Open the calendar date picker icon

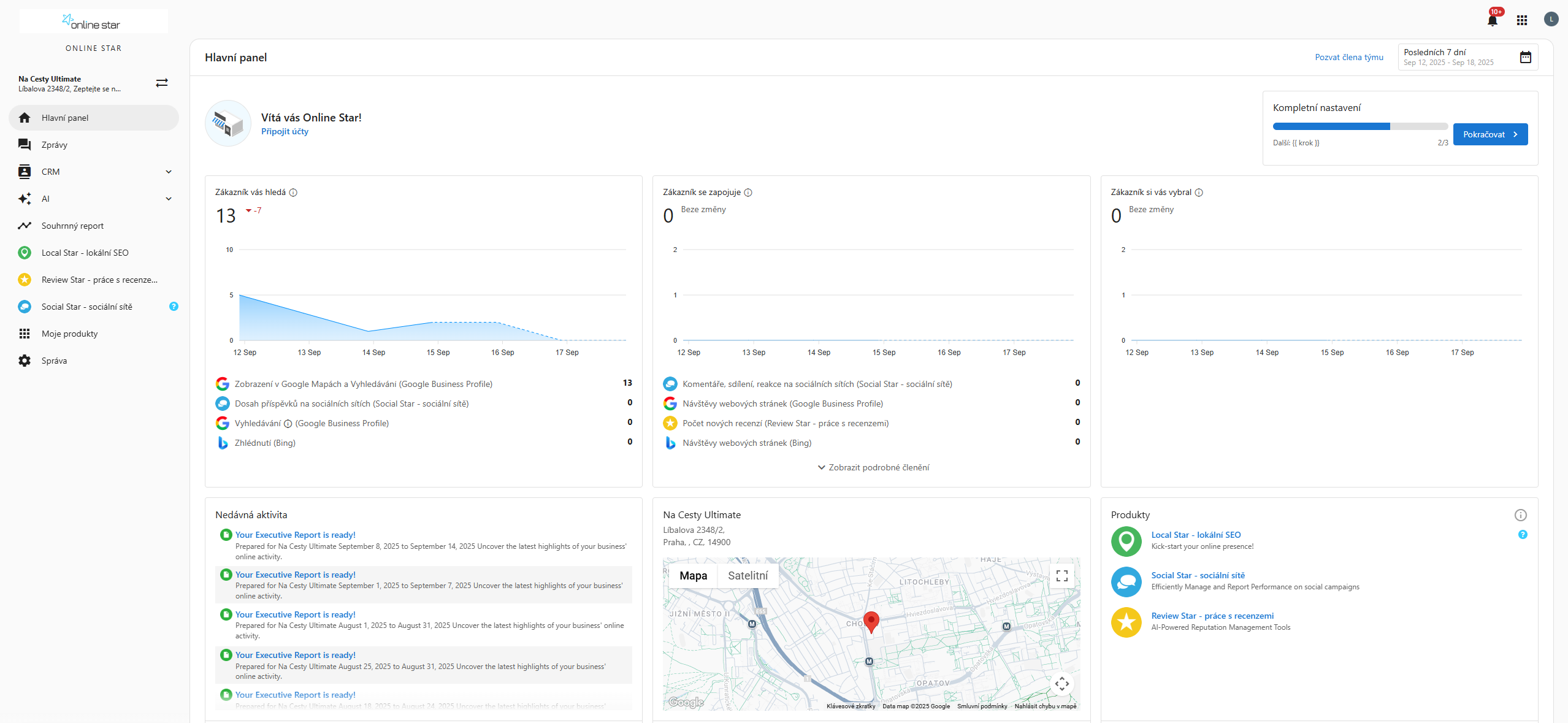coord(1525,58)
